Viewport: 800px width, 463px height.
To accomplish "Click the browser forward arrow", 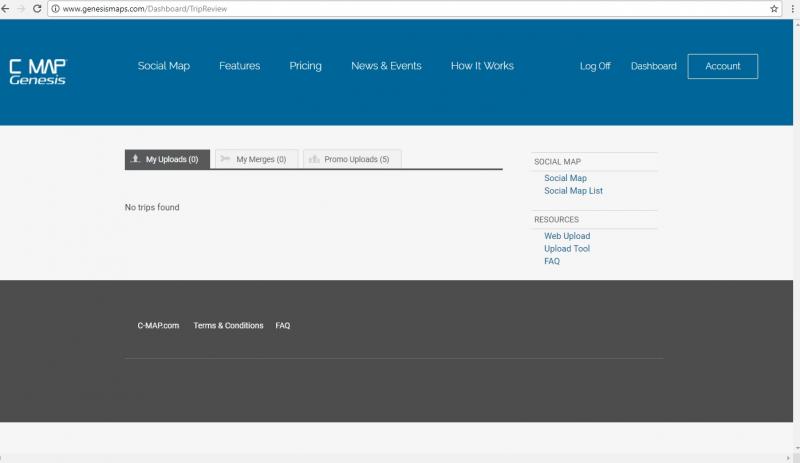I will pos(21,8).
